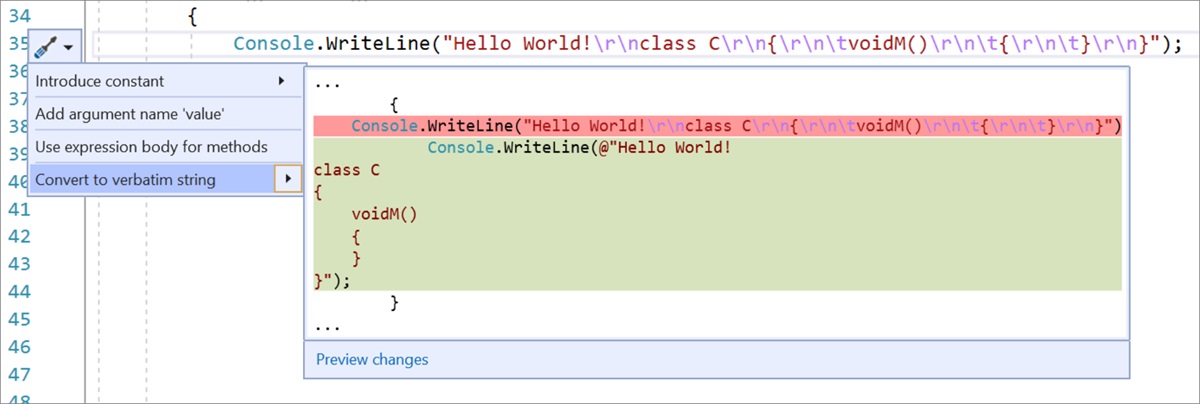Open the dropdown arrow beside the screwdriver icon
Viewport: 1200px width, 404px height.
[68, 47]
